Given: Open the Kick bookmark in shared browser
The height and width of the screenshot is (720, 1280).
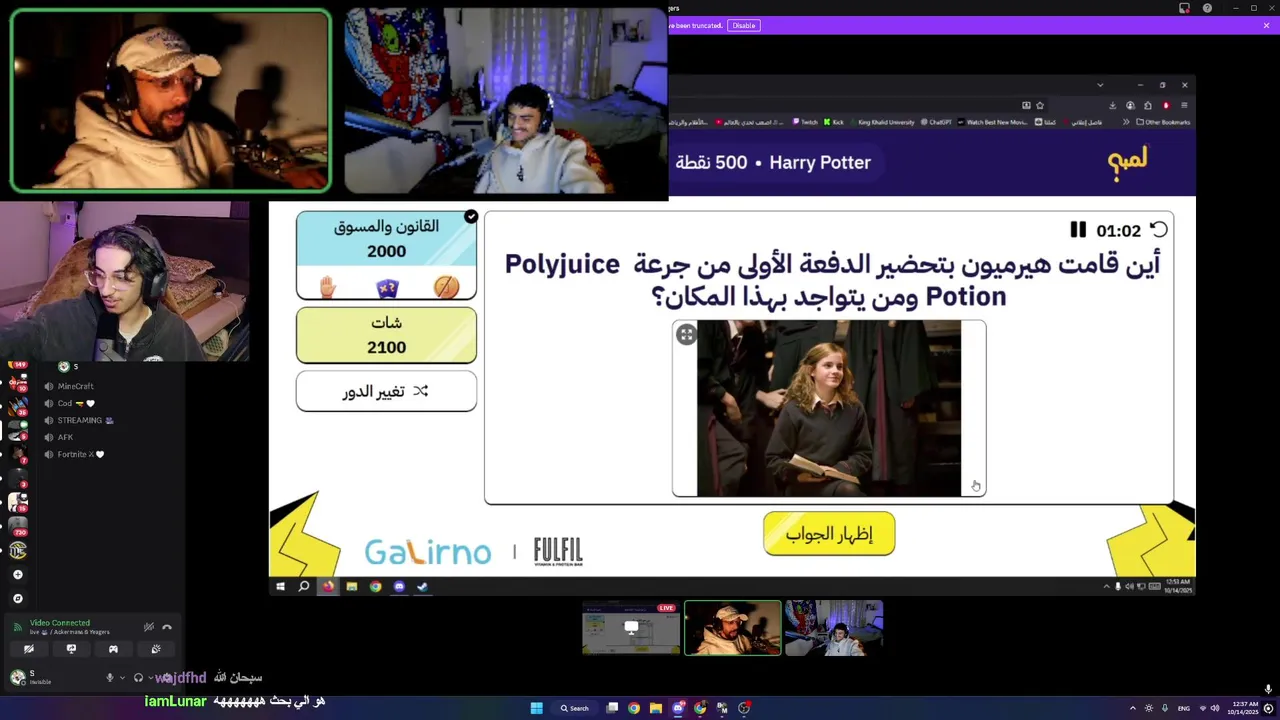Looking at the screenshot, I should click(x=834, y=122).
